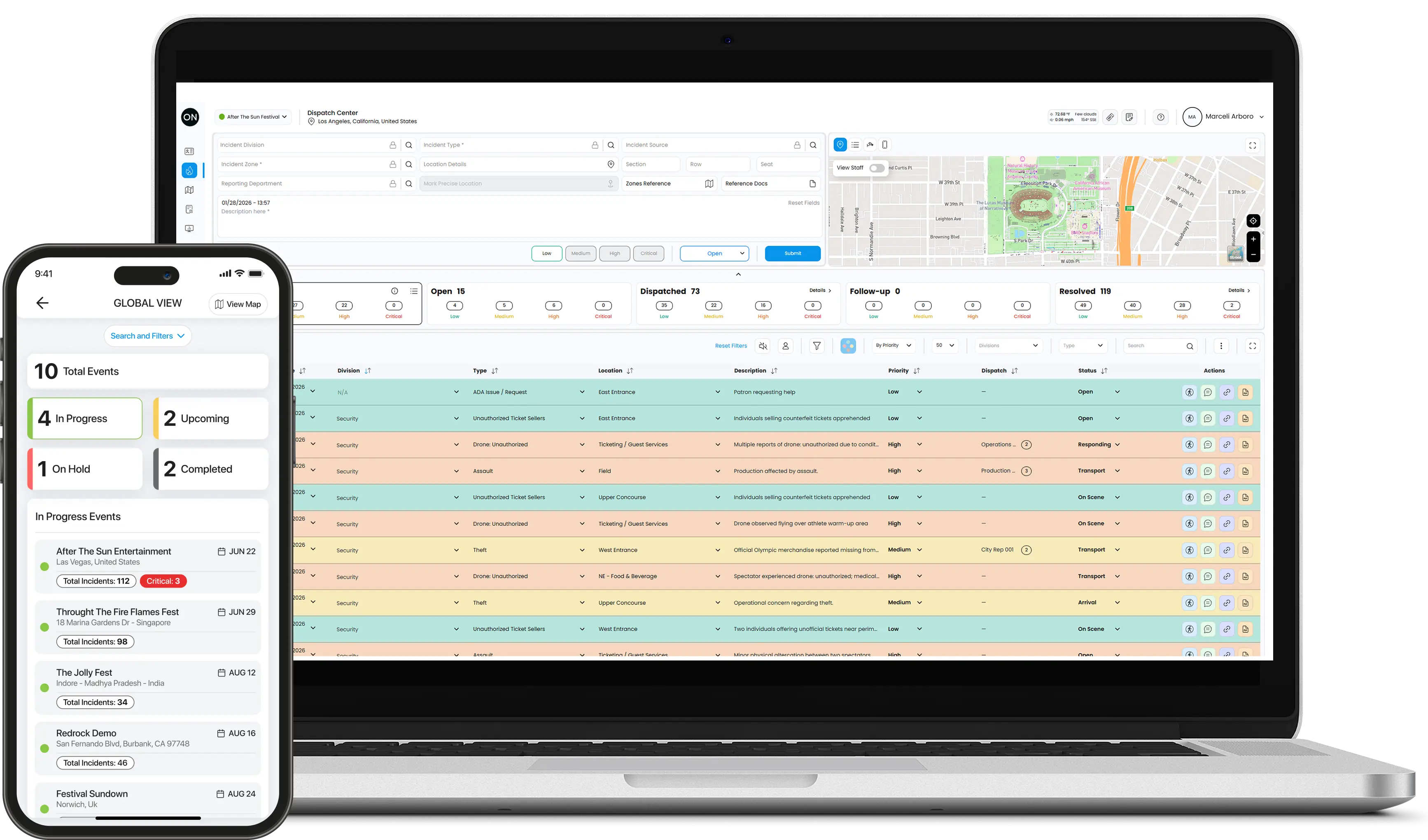Click the colored dots color-coding button

click(x=848, y=346)
